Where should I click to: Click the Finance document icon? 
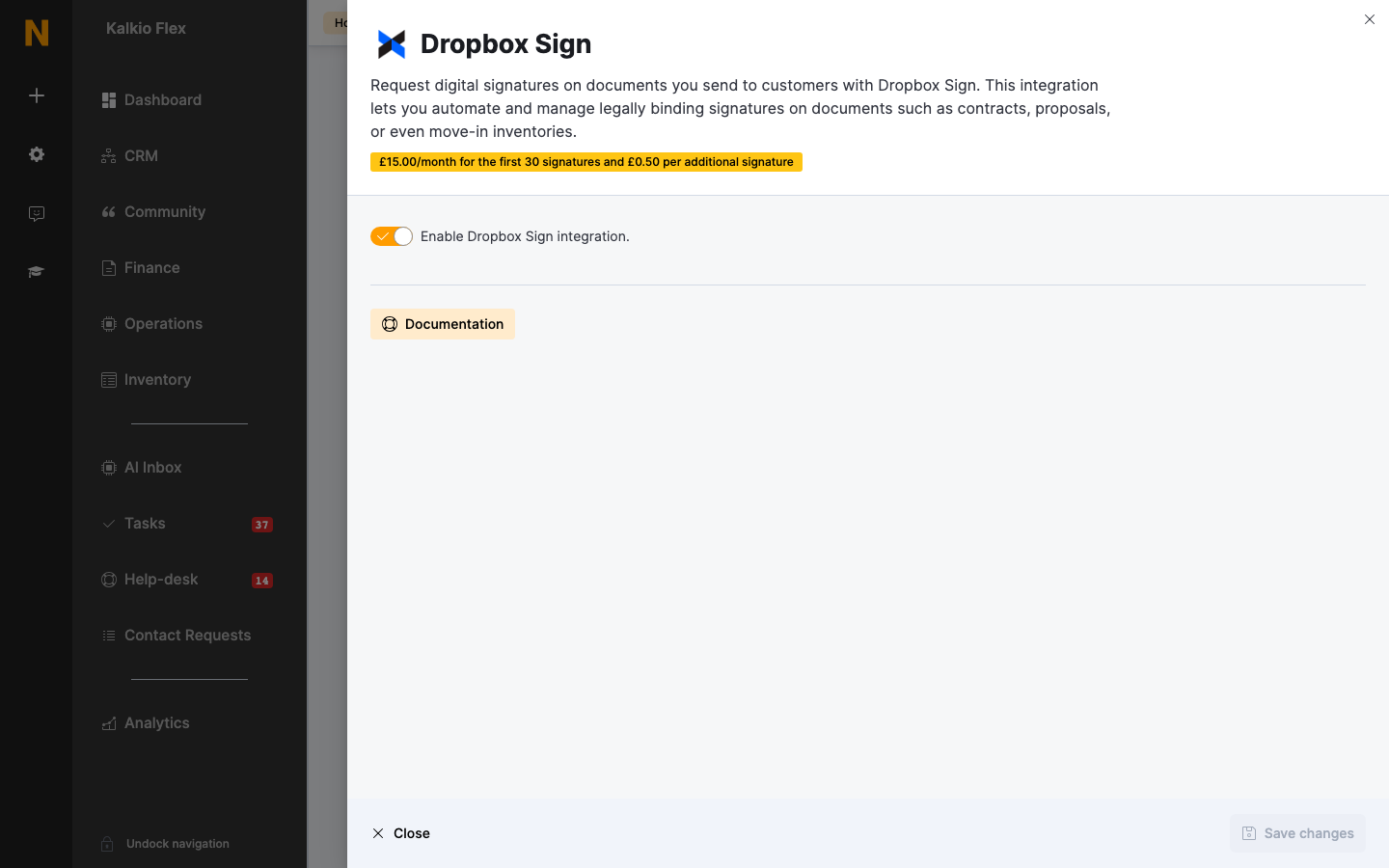coord(109,268)
